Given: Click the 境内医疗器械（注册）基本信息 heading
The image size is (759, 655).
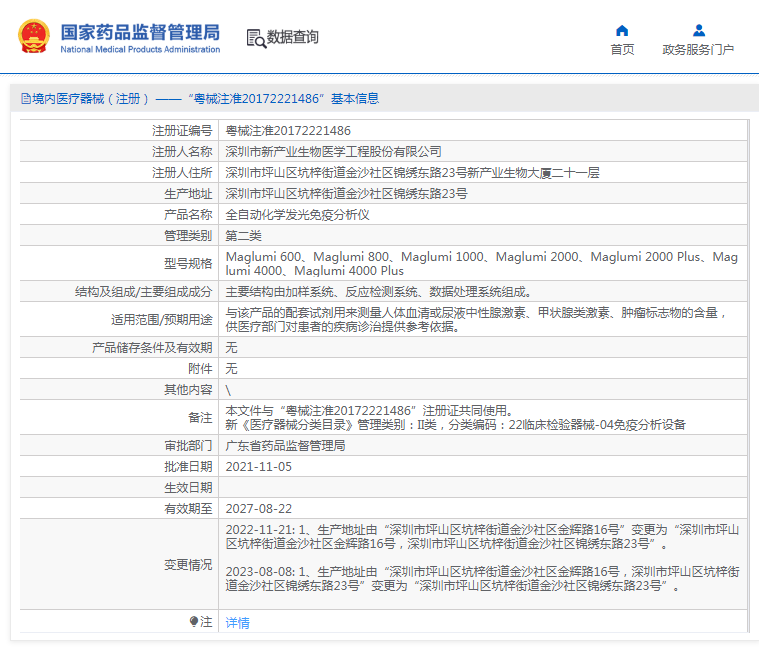Looking at the screenshot, I should click(x=200, y=99).
